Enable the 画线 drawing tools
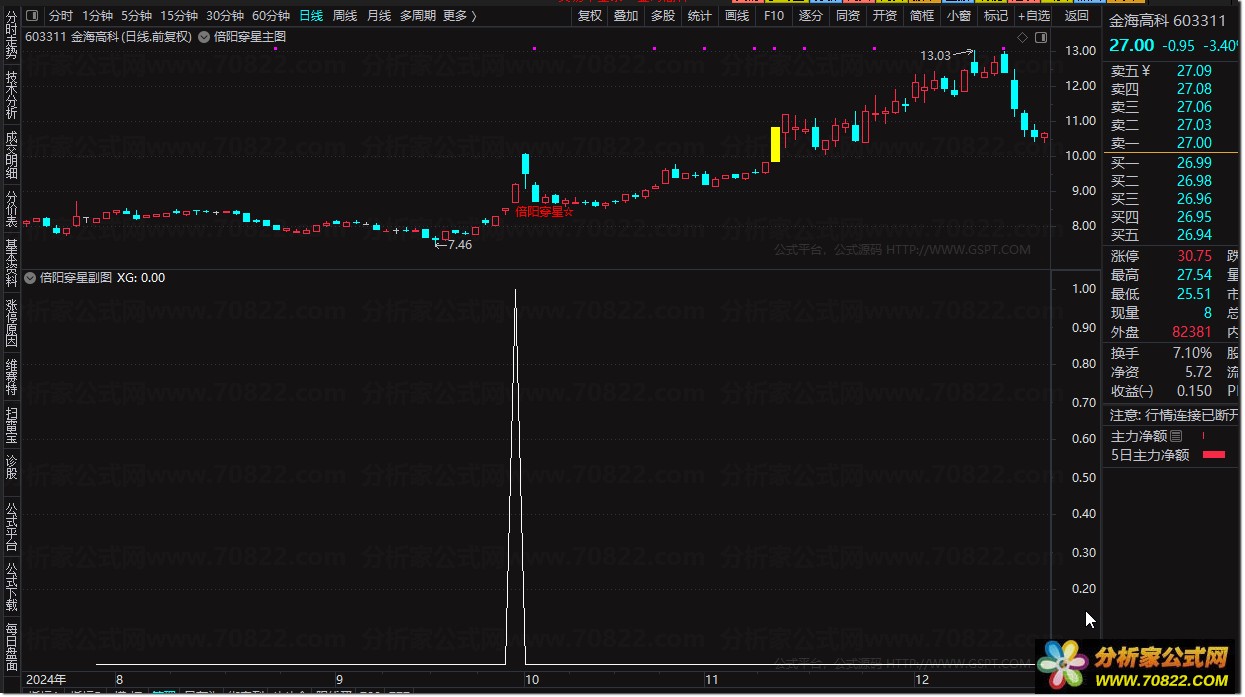This screenshot has width=1245, height=697. [x=737, y=16]
